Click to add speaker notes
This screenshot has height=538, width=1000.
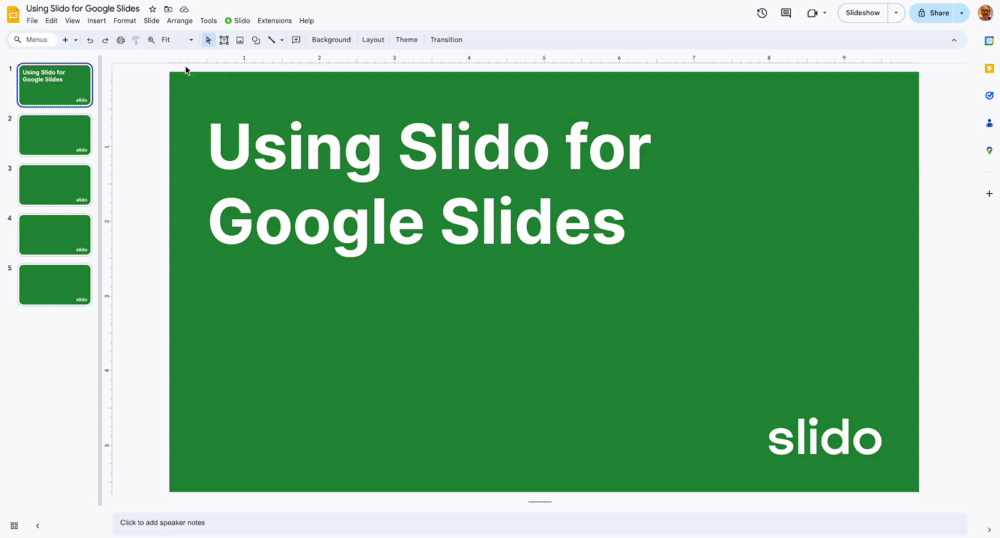[x=540, y=523]
